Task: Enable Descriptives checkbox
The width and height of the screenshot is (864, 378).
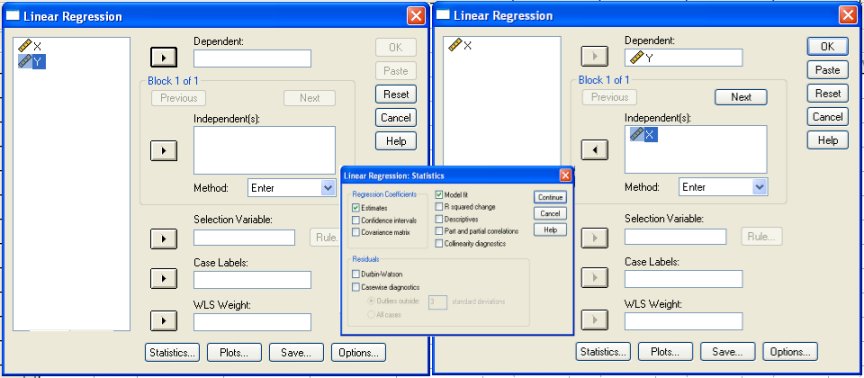Action: pyautogui.click(x=439, y=219)
